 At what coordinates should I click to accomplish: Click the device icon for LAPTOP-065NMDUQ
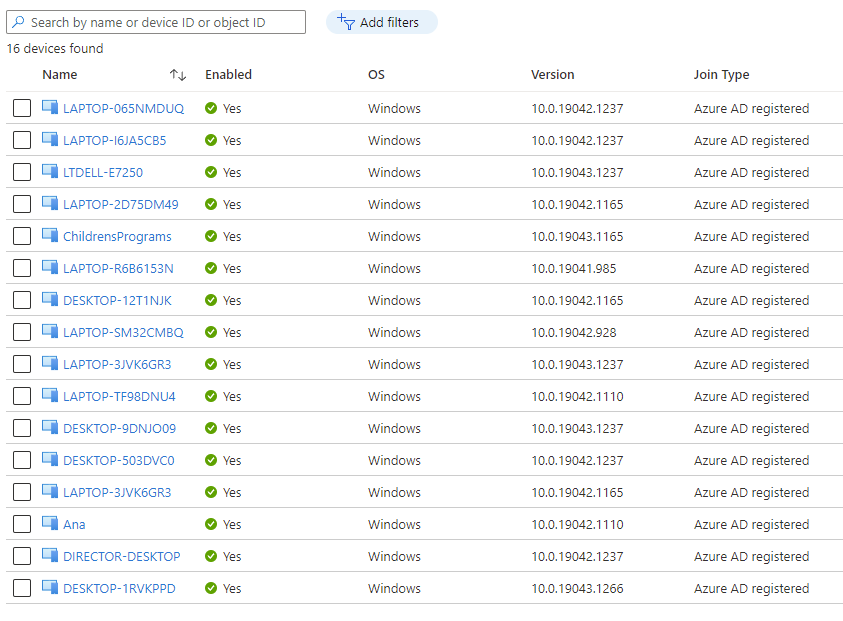pyautogui.click(x=50, y=108)
